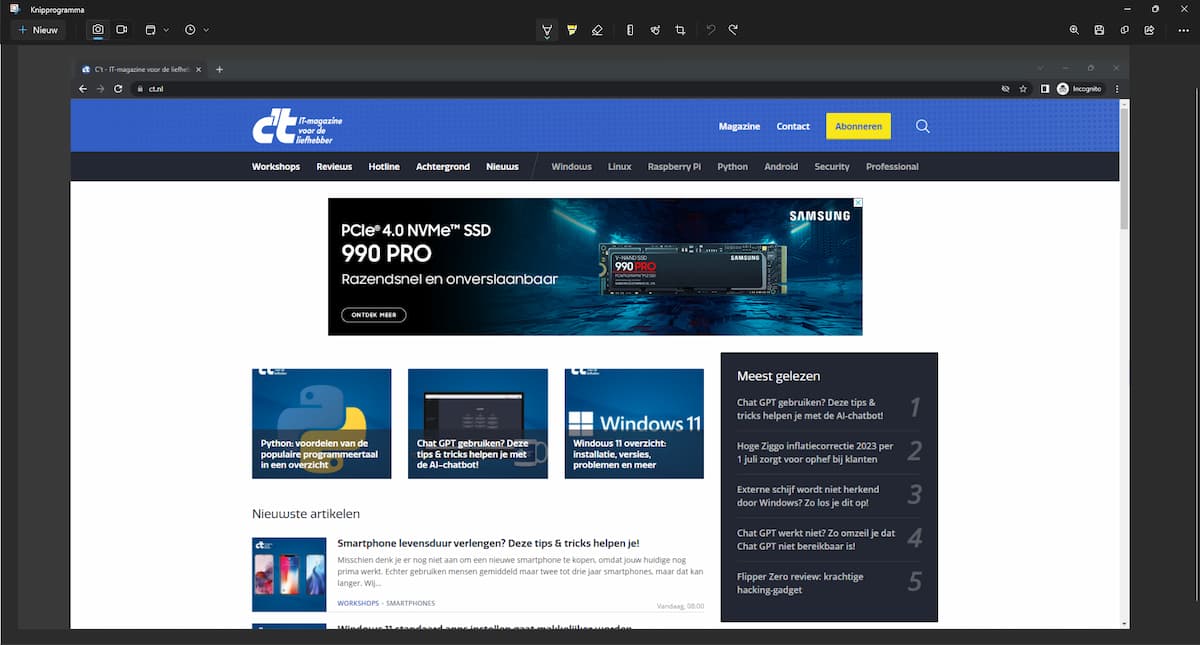Expand the snip delay timer dropdown
Screen dimensions: 1200x645
pyautogui.click(x=196, y=30)
